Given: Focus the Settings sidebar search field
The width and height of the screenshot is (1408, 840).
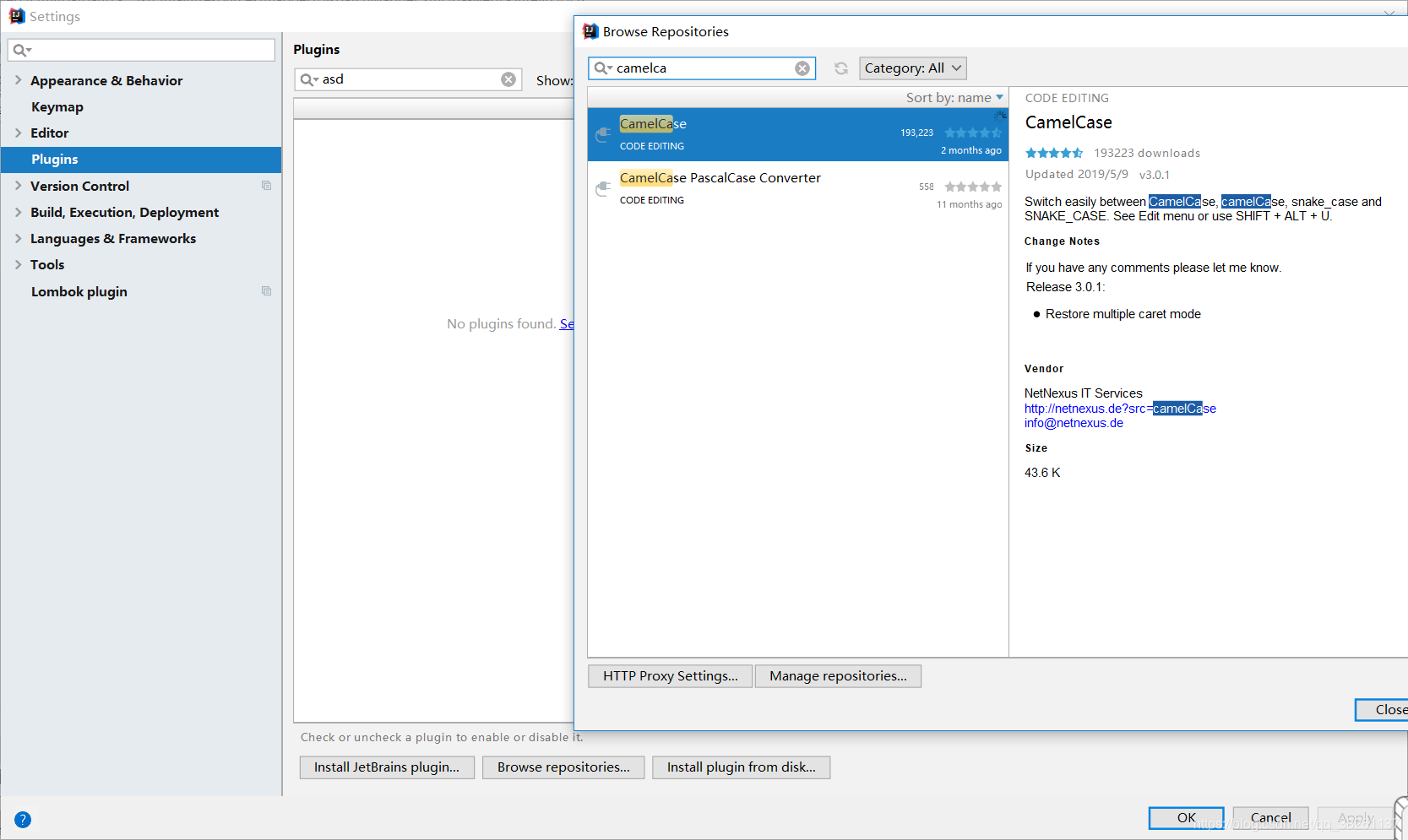Looking at the screenshot, I should pos(141,50).
